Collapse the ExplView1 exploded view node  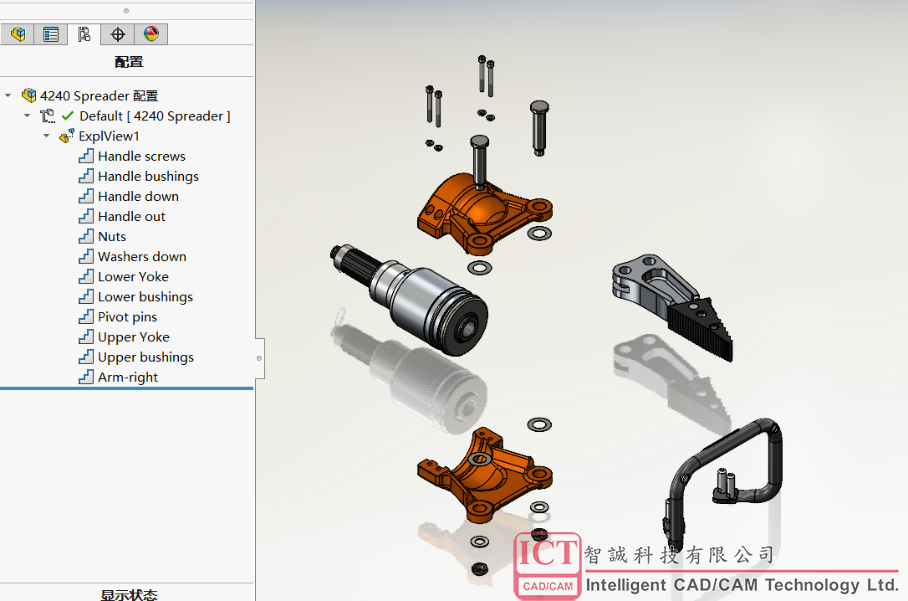[46, 135]
